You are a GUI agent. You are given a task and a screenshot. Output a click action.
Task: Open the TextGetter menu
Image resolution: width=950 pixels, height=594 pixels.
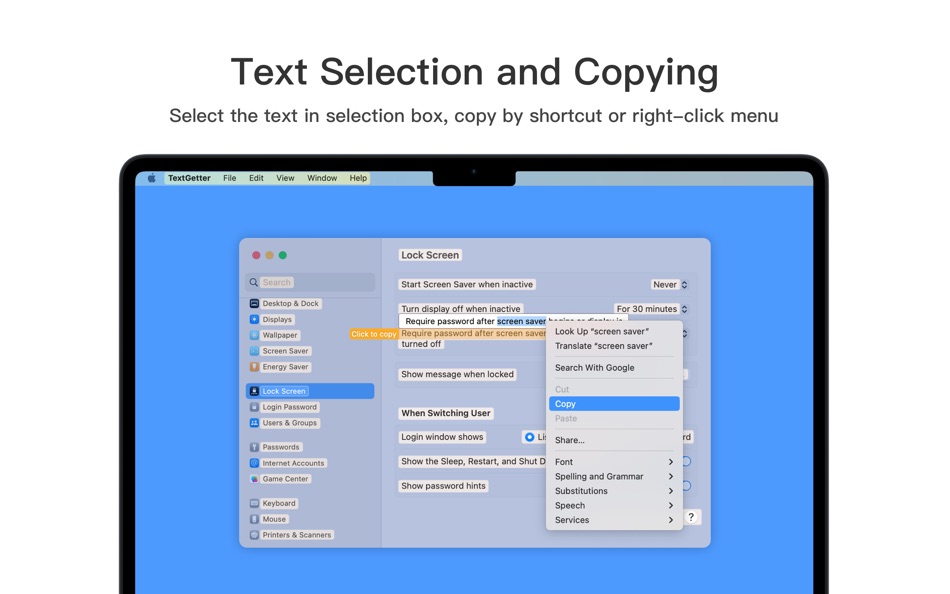[189, 178]
